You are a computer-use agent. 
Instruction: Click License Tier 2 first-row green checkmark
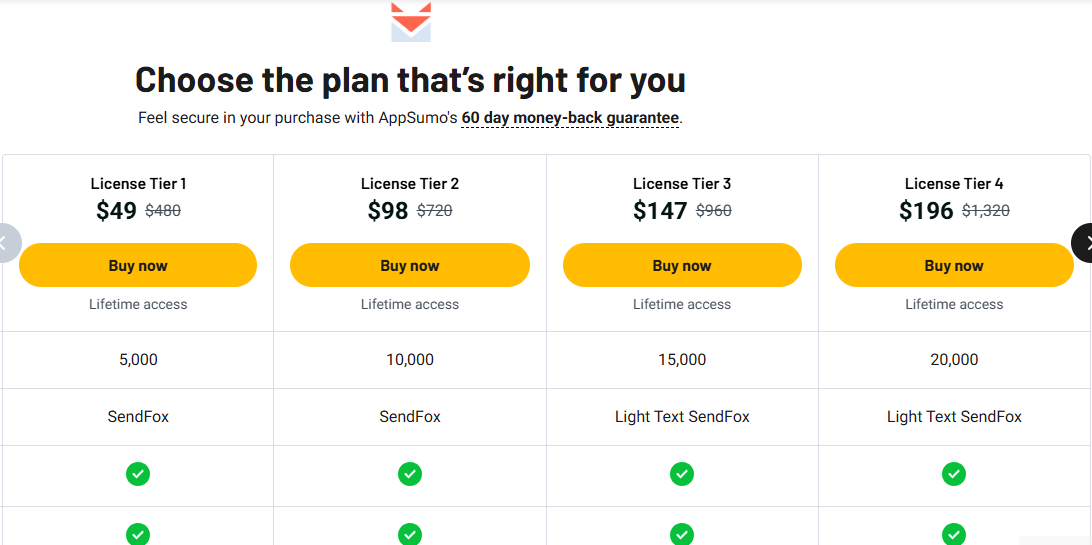click(x=410, y=474)
